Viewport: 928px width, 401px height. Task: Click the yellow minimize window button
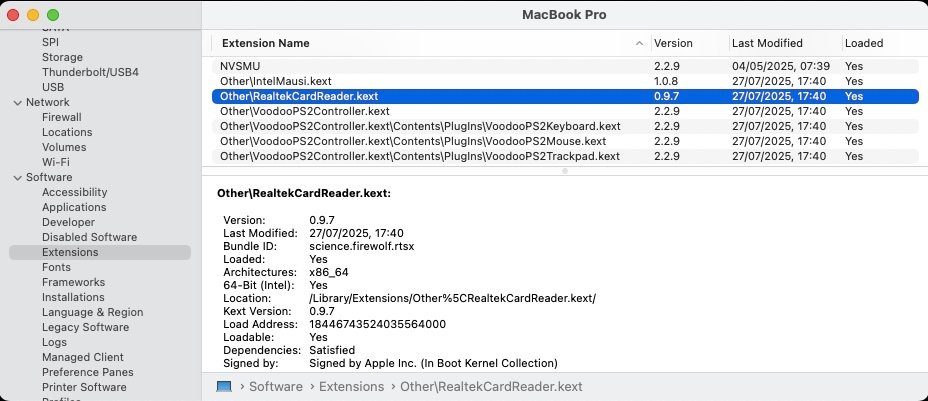pyautogui.click(x=33, y=15)
